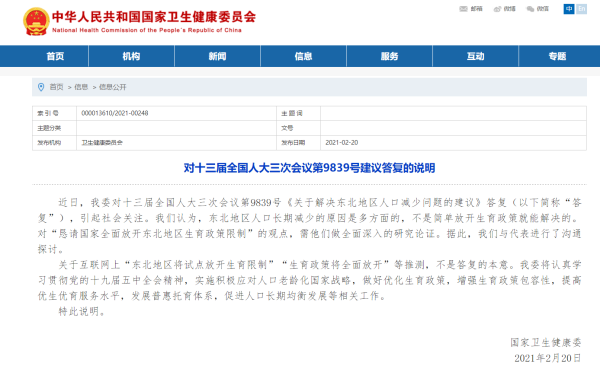This screenshot has height=375, width=600.
Task: Click the mail envelope icon
Action: 463,9
